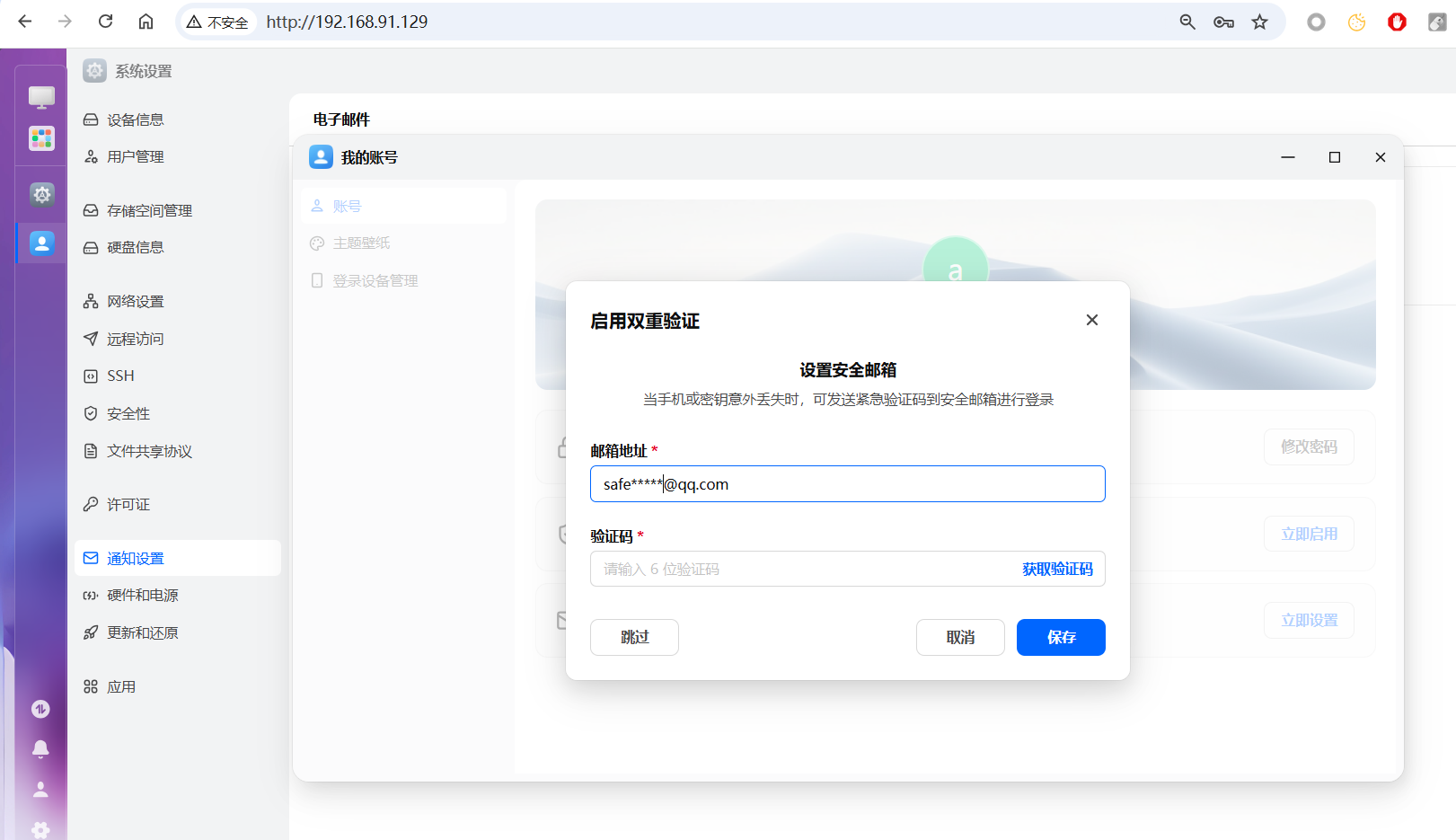
Task: Click the transfer/tasks icon in the left rail
Action: 40,708
